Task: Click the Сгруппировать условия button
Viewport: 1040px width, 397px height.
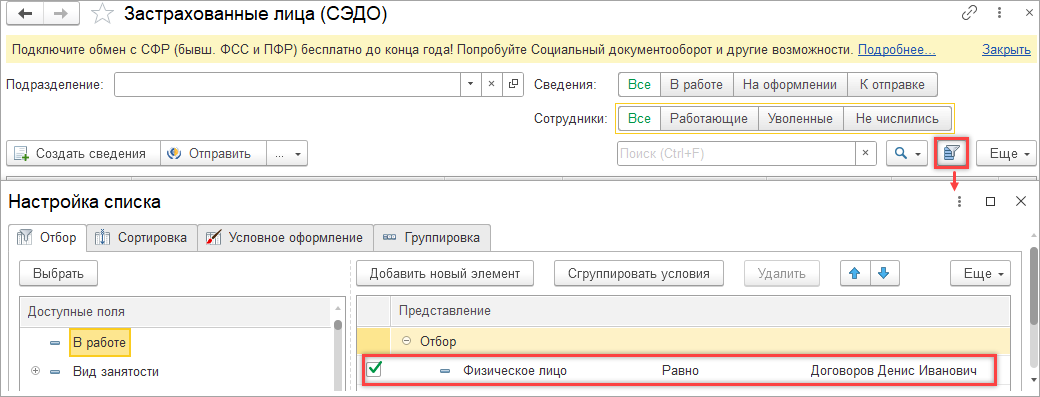Action: point(639,273)
